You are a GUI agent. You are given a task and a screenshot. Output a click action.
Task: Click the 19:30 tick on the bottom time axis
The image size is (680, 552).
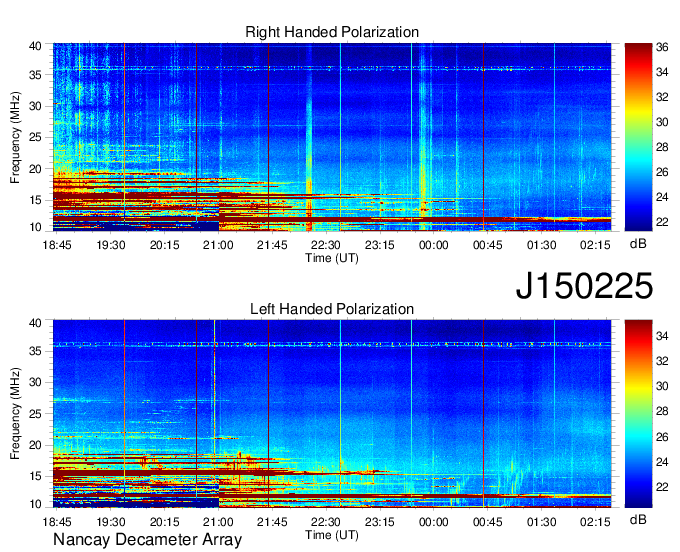111,522
